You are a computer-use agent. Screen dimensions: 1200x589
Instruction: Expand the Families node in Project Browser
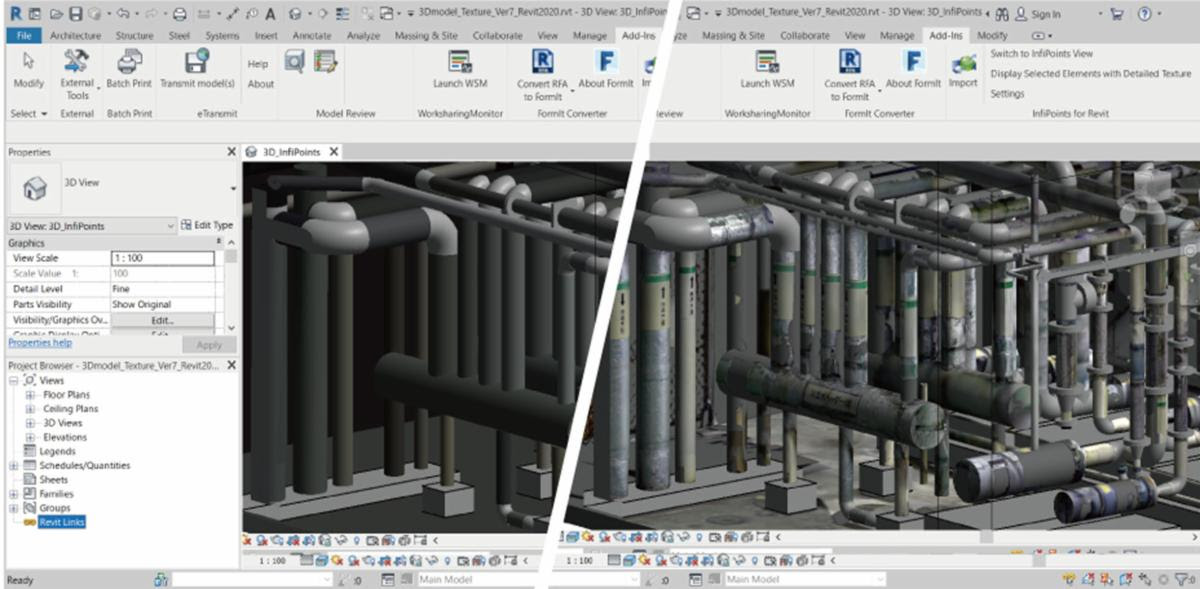coord(14,494)
